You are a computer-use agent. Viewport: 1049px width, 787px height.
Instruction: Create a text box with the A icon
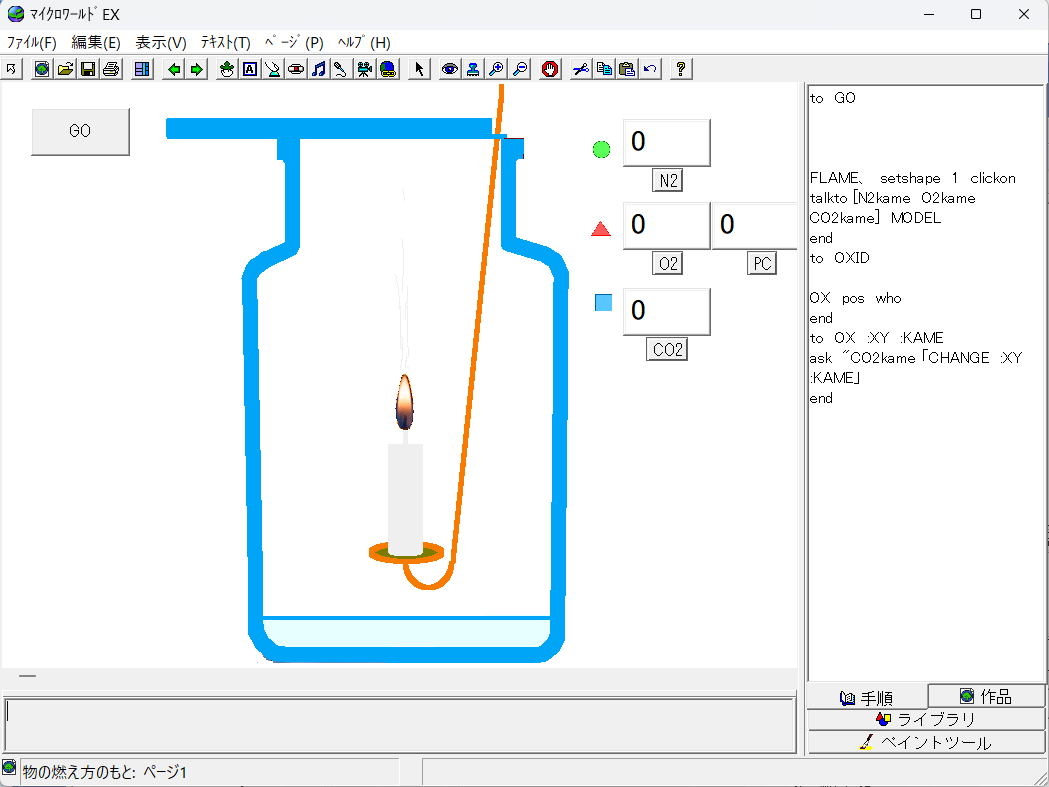250,69
